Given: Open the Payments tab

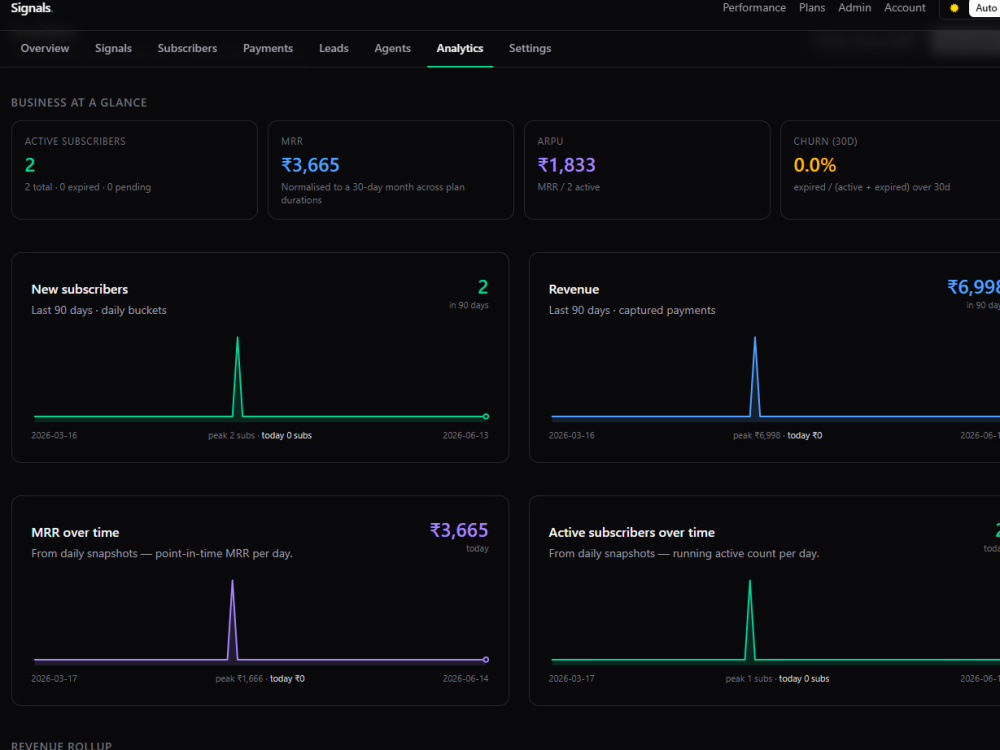Looking at the screenshot, I should 268,48.
